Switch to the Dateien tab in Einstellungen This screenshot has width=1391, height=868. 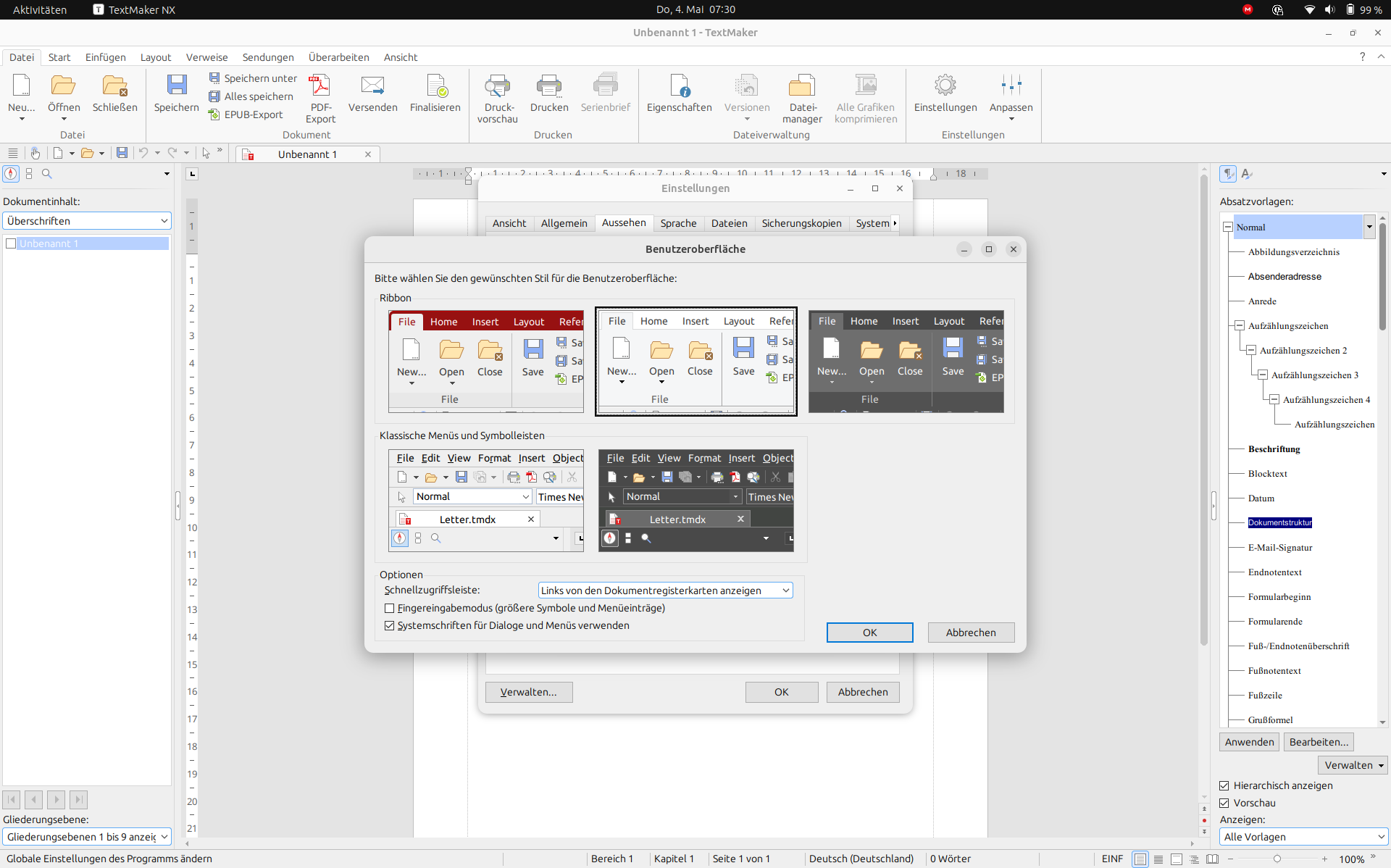tap(729, 222)
